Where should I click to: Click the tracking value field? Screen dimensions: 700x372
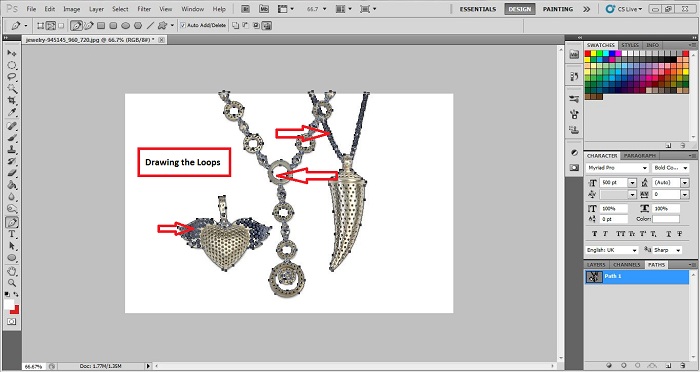coord(666,194)
